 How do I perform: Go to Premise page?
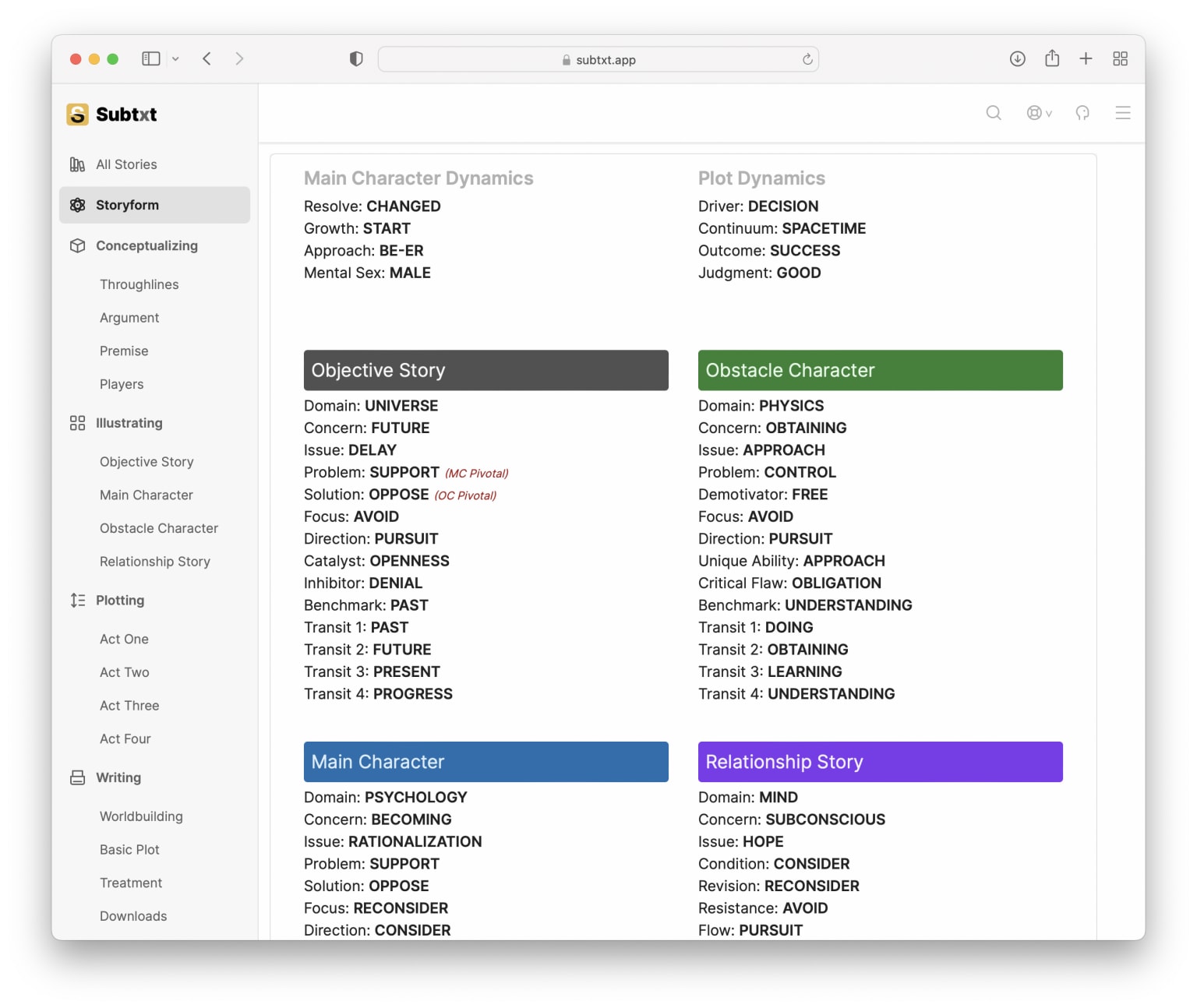(x=124, y=351)
